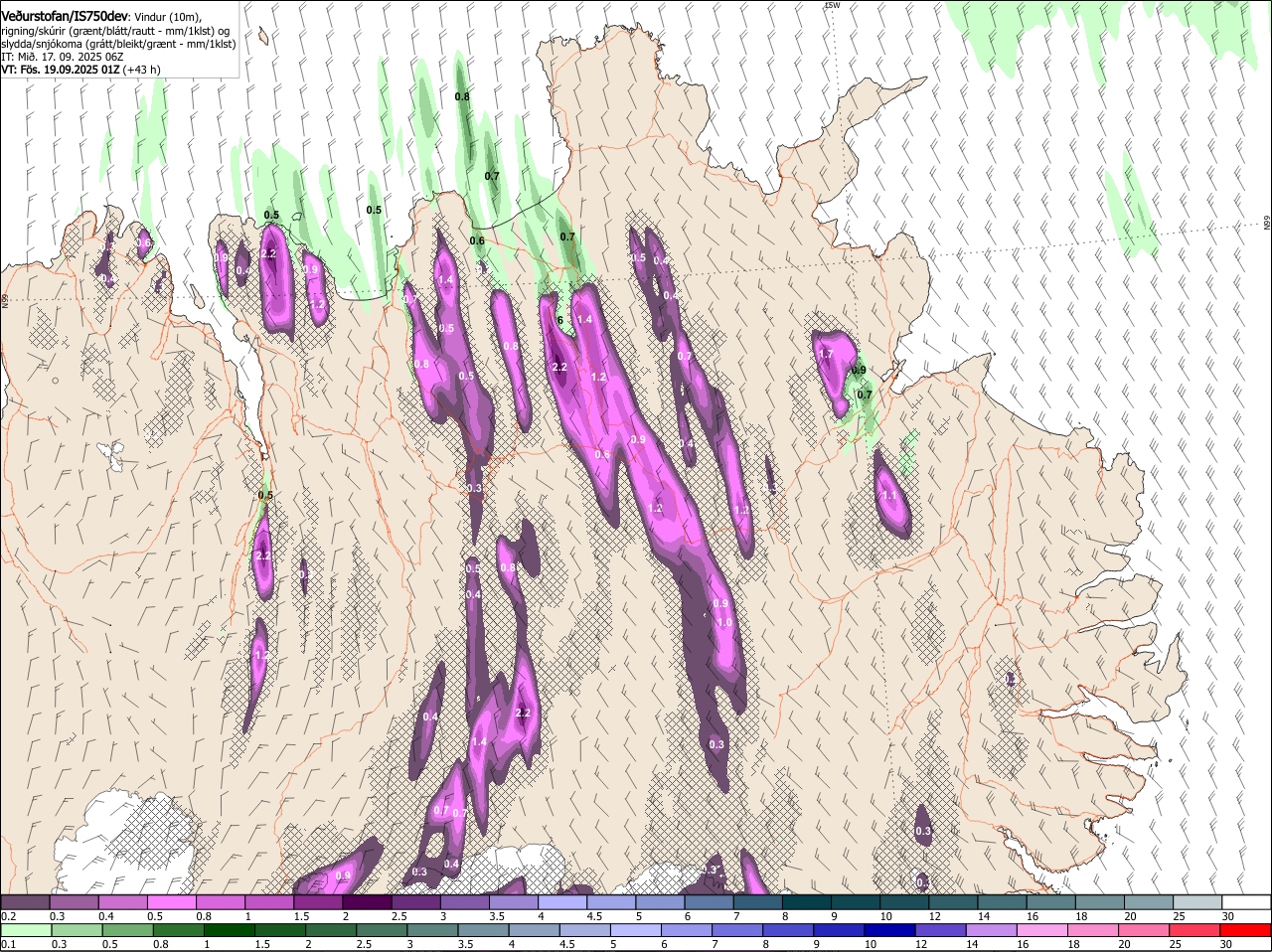
Task: Click the 18 label on the lower scale
Action: tap(1073, 945)
